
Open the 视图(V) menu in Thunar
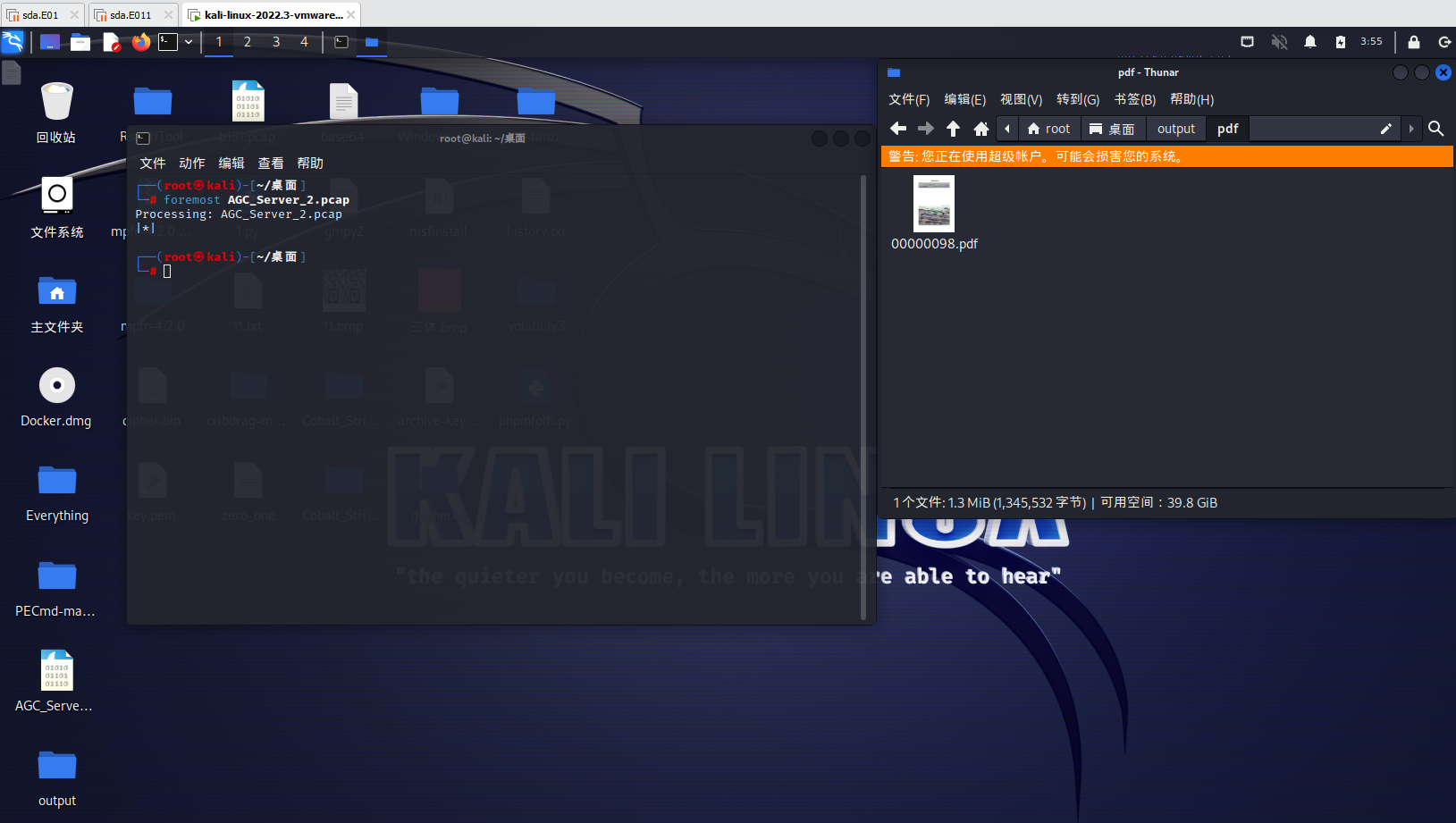click(x=1022, y=99)
